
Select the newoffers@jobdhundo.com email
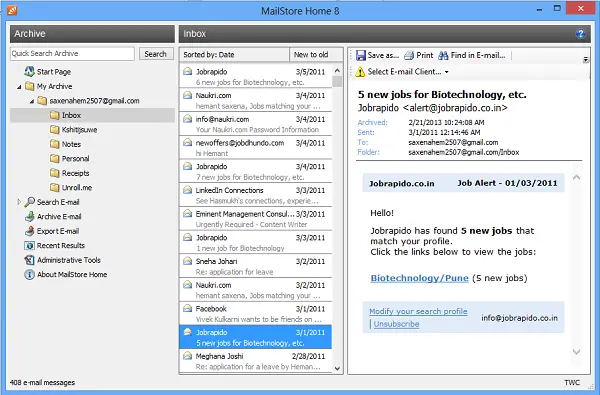click(x=256, y=148)
